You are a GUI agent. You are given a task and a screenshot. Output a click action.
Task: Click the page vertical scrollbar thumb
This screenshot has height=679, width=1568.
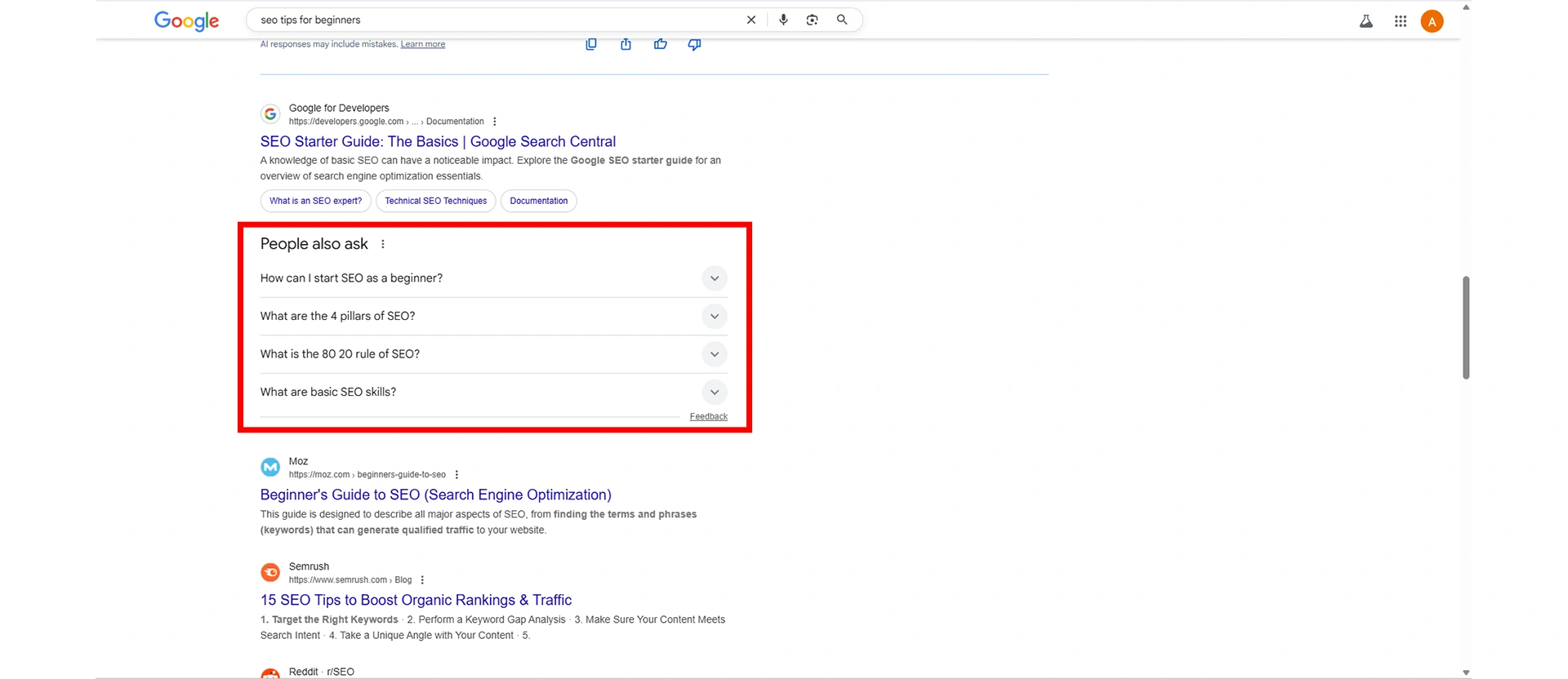(x=1466, y=327)
